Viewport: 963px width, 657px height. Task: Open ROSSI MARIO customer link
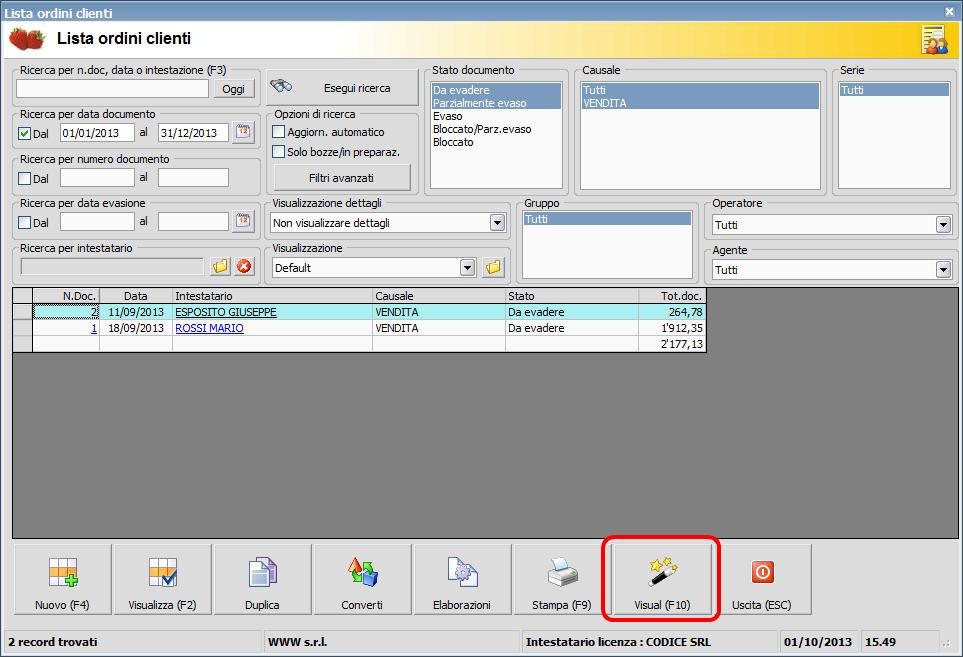[209, 328]
